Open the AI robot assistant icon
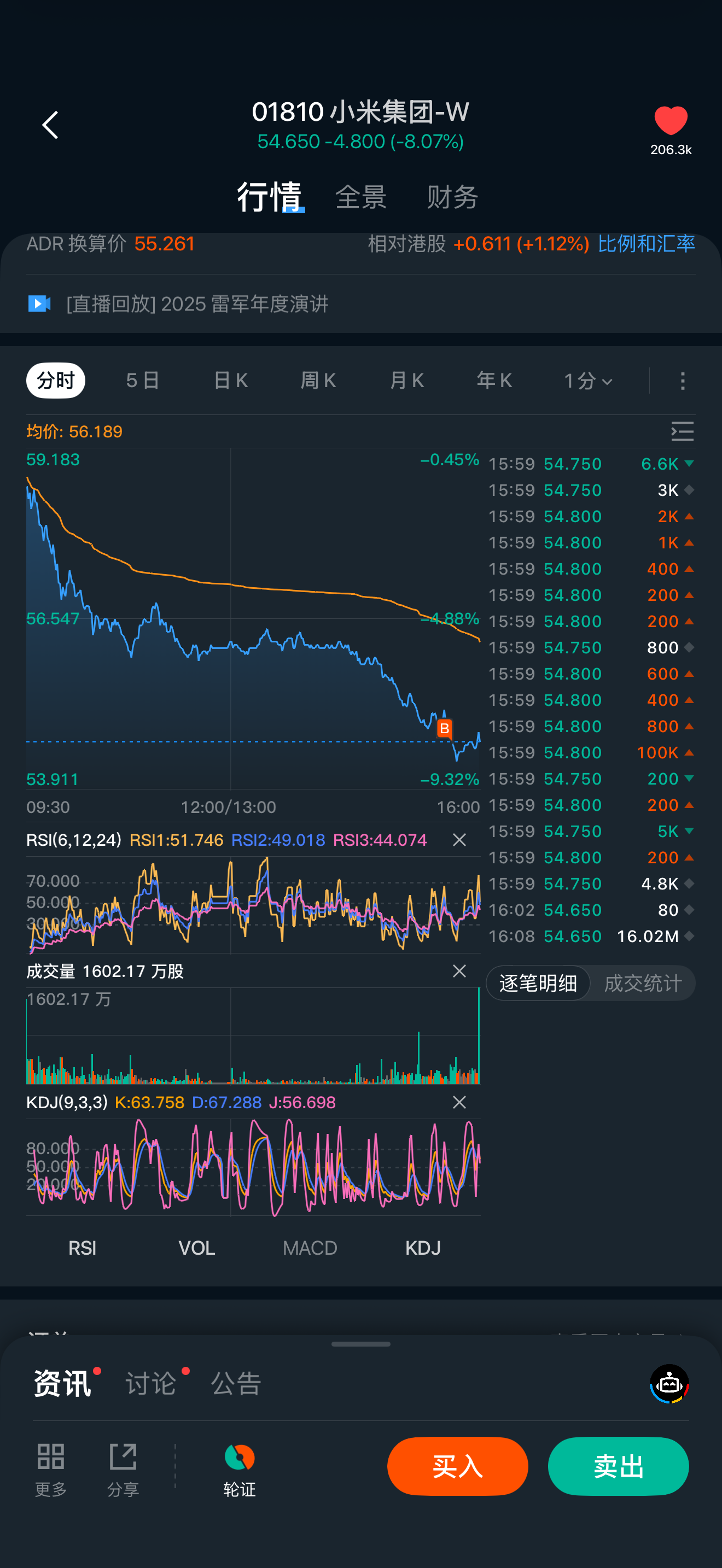The height and width of the screenshot is (1568, 722). click(669, 1384)
